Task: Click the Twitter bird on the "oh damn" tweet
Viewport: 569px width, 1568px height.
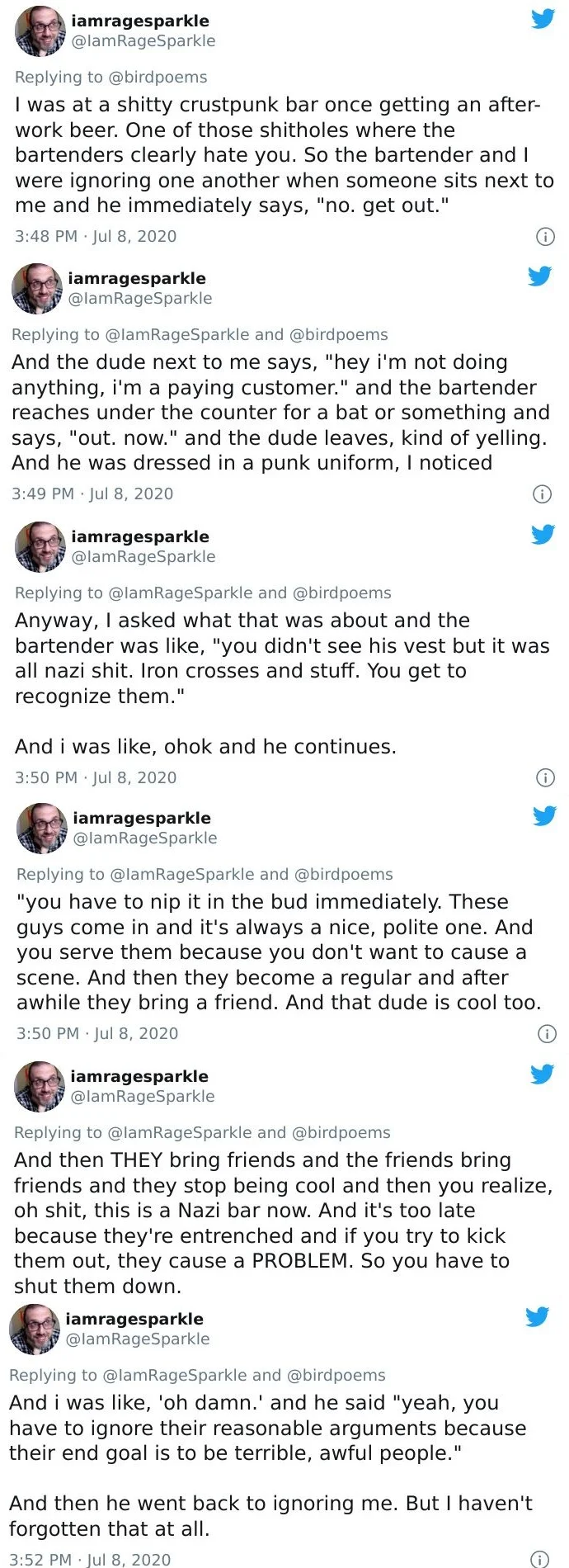Action: point(537,1317)
